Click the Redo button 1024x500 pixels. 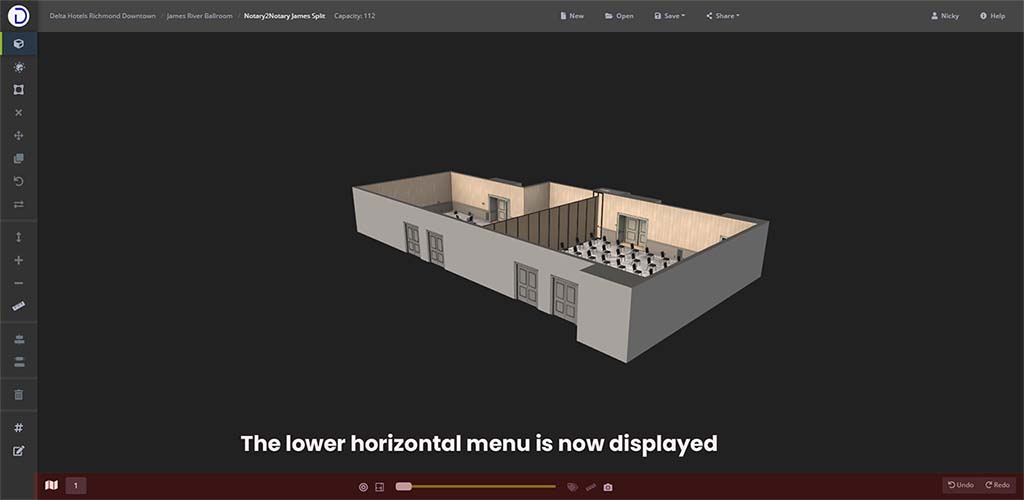(x=998, y=485)
